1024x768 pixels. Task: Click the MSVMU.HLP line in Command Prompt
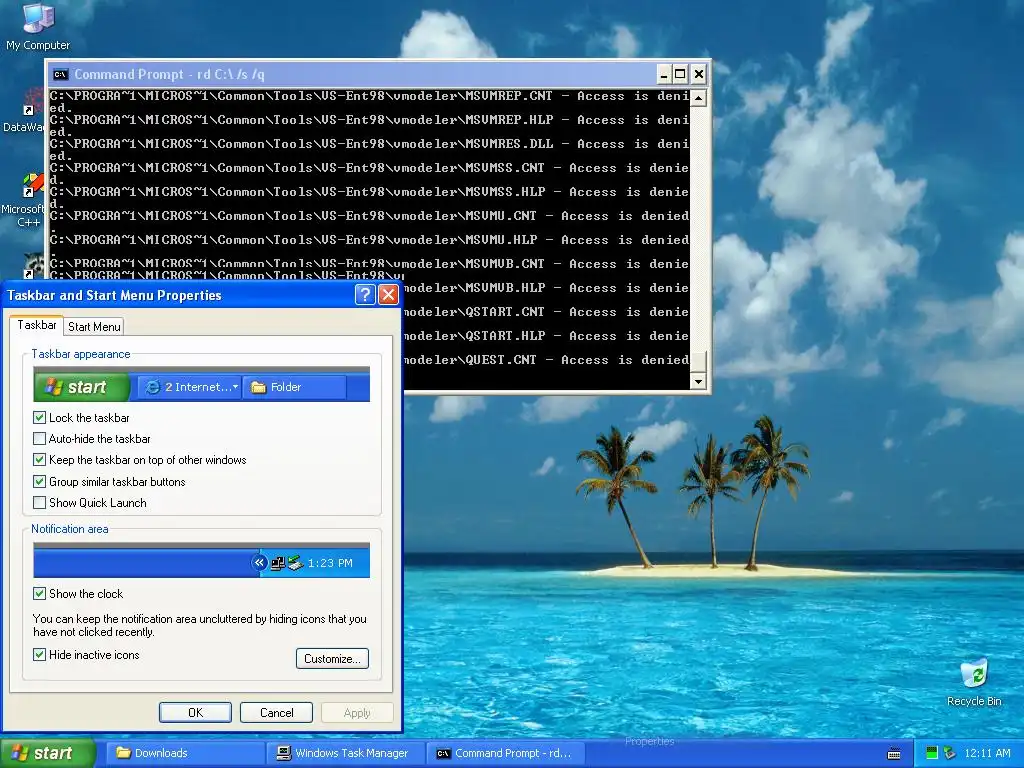click(x=369, y=240)
